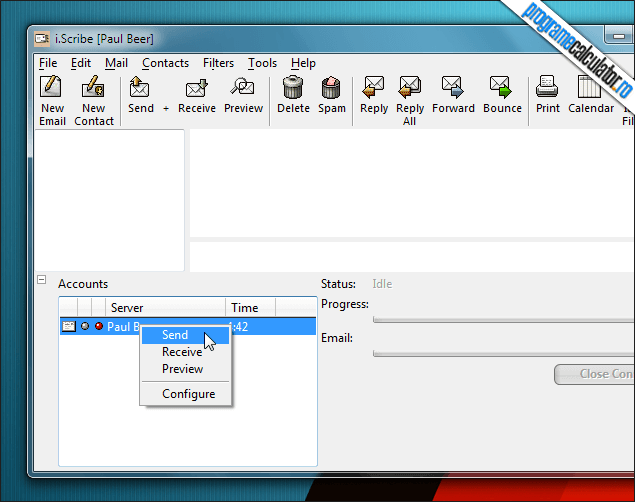Click the Progress bar
This screenshot has width=635, height=502.
point(503,320)
